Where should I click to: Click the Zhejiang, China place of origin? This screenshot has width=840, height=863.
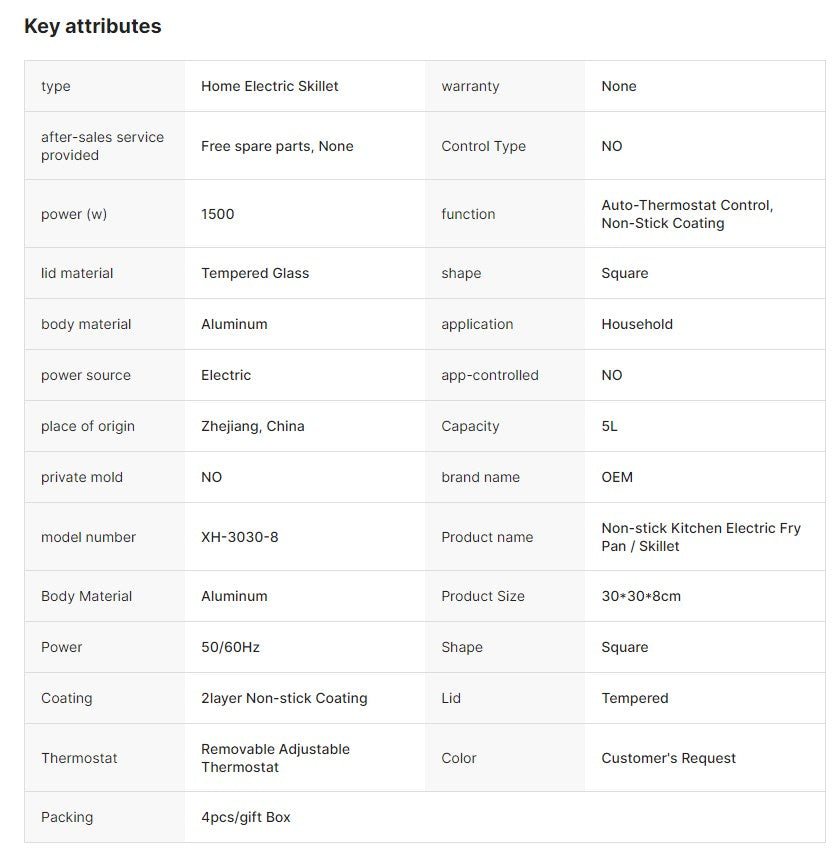pos(253,427)
